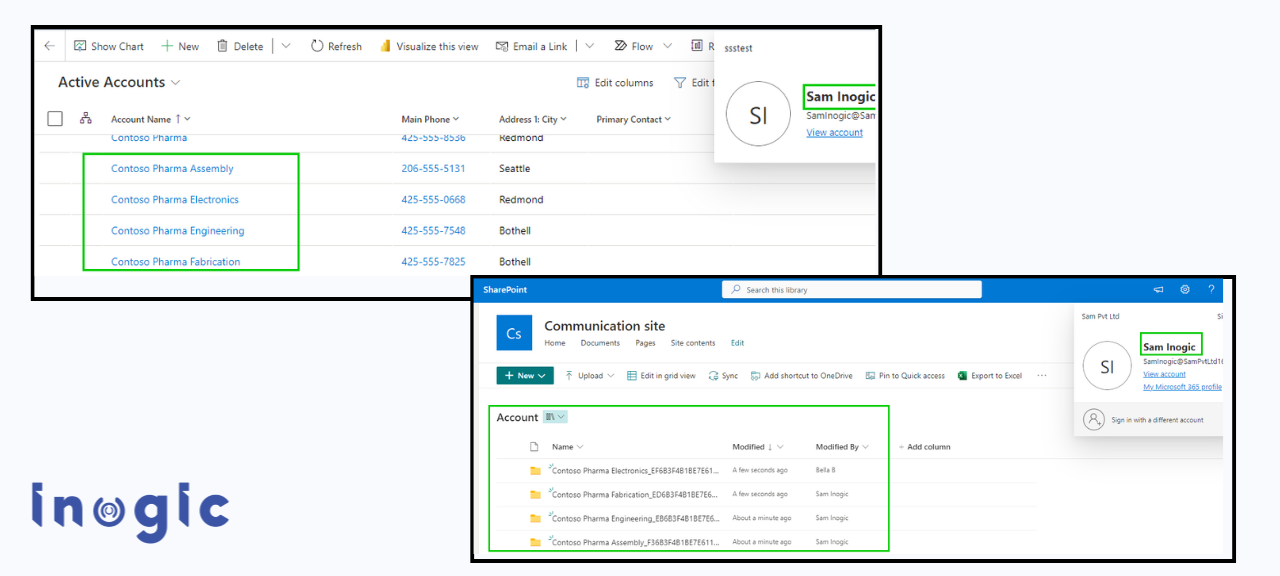The image size is (1280, 576).
Task: Open SharePoint settings gear
Action: [x=1185, y=290]
